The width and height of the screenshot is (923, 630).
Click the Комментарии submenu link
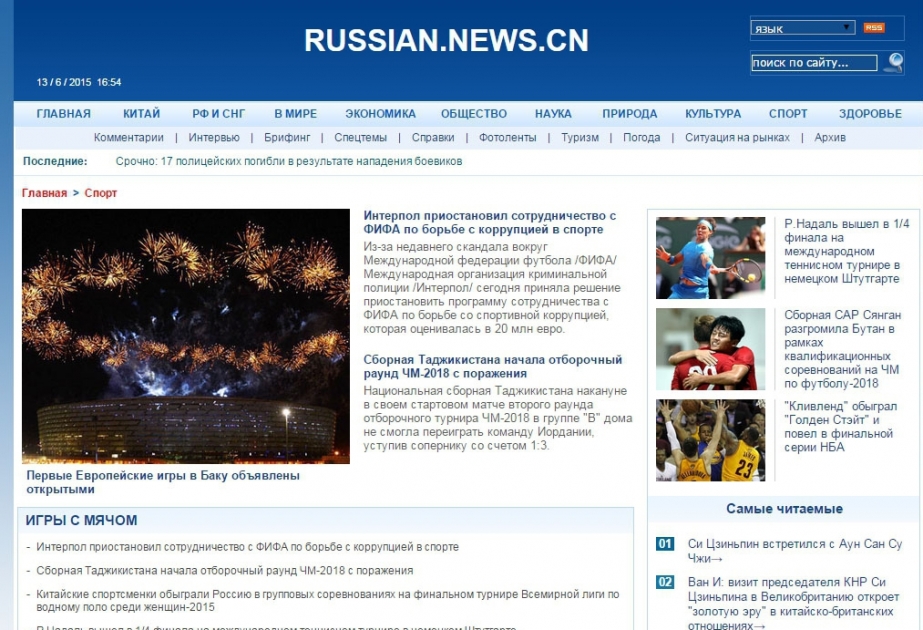point(129,138)
